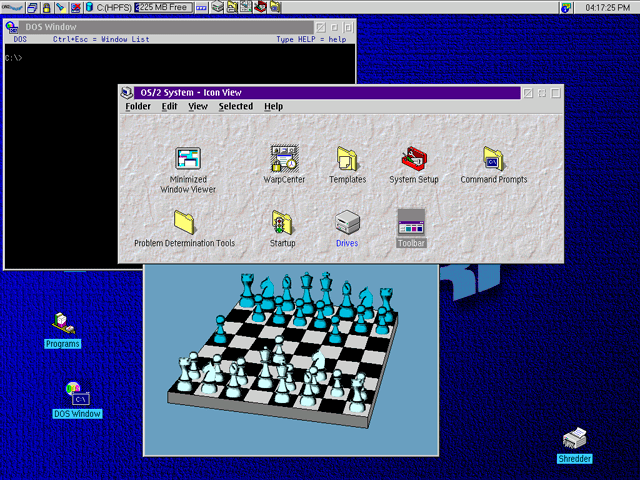Viewport: 640px width, 480px height.
Task: Open the command prompts folder tray icon
Action: pyautogui.click(x=275, y=7)
